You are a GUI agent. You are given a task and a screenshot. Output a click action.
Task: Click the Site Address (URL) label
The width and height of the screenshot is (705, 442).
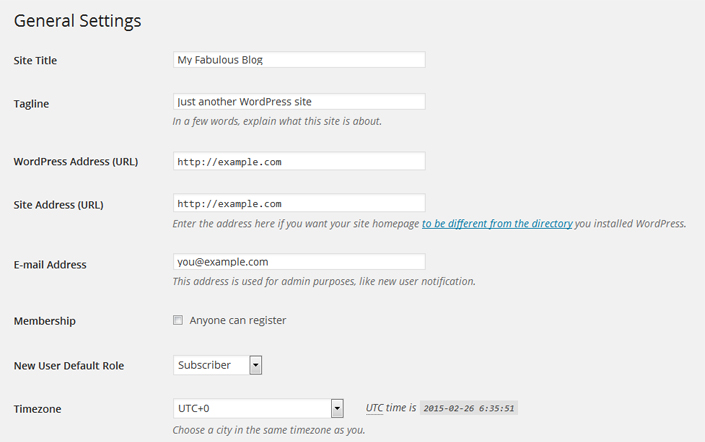pyautogui.click(x=58, y=205)
